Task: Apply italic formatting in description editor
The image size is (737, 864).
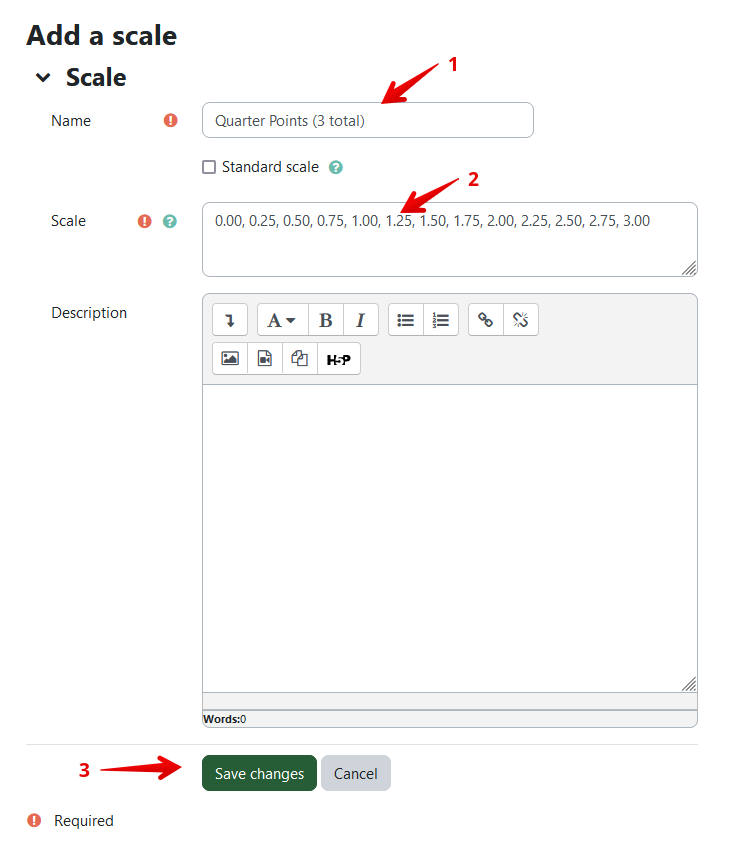Action: [361, 320]
